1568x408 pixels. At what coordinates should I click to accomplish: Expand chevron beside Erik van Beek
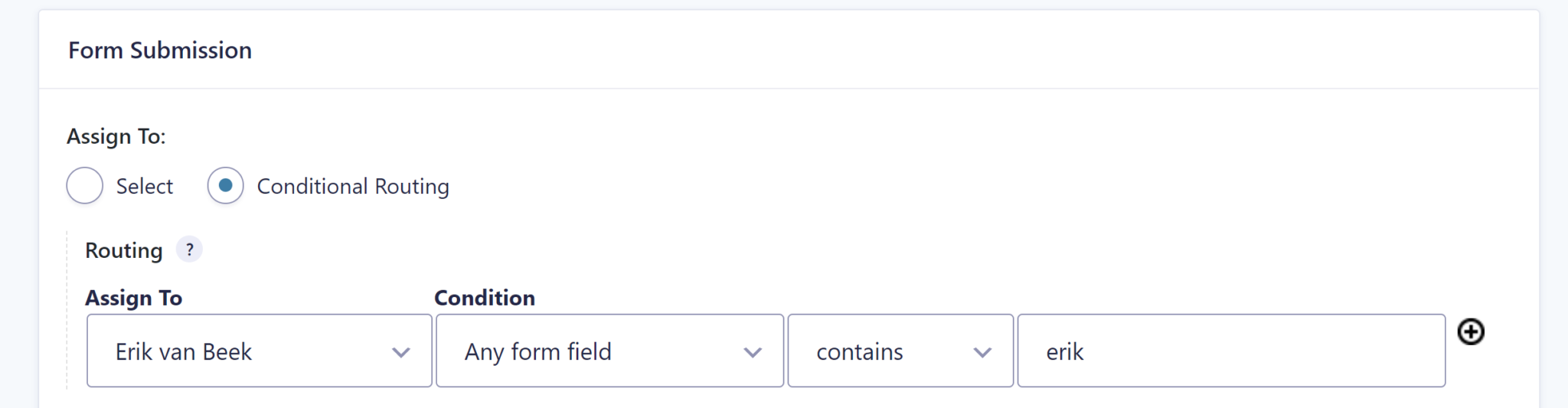pos(401,352)
